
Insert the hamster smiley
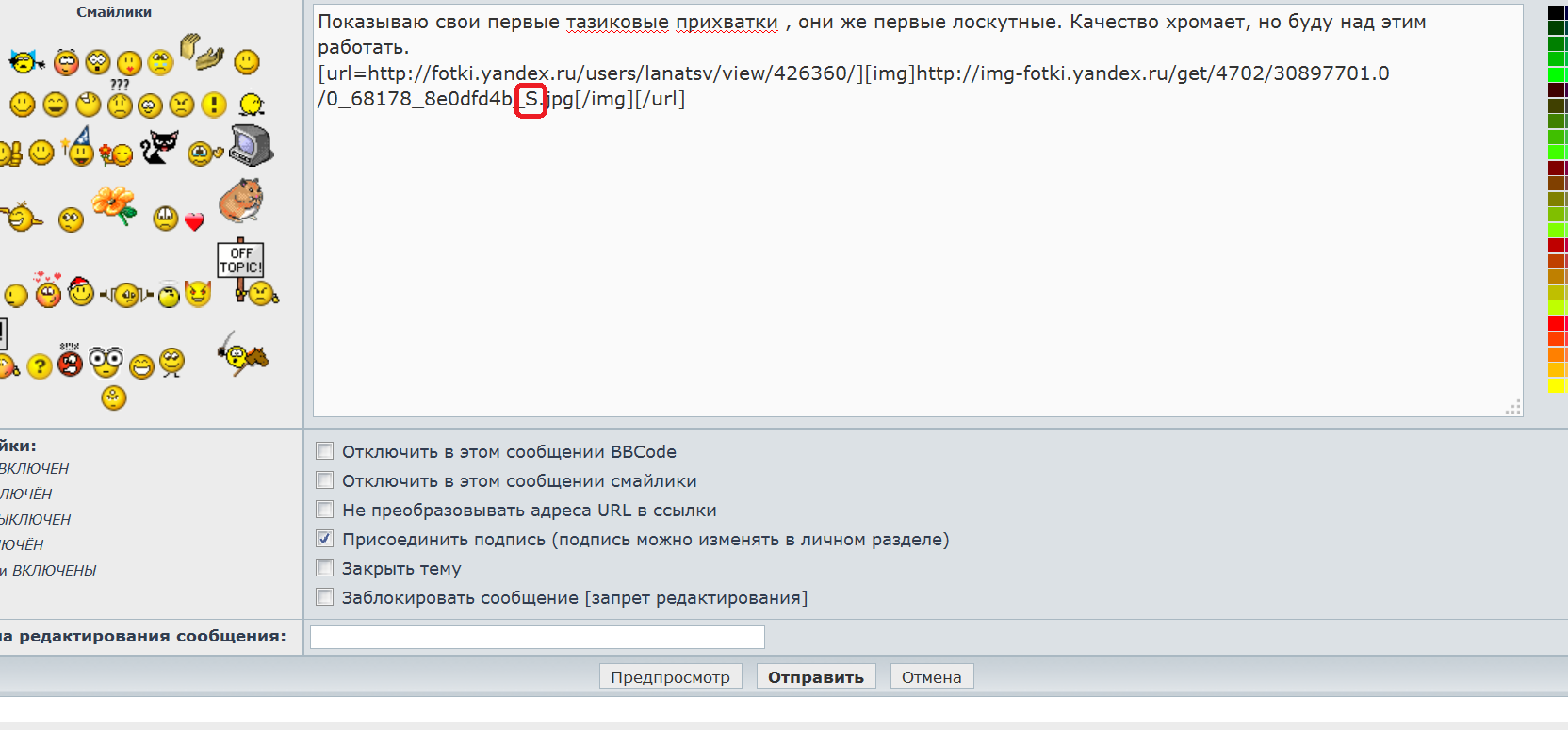click(241, 201)
